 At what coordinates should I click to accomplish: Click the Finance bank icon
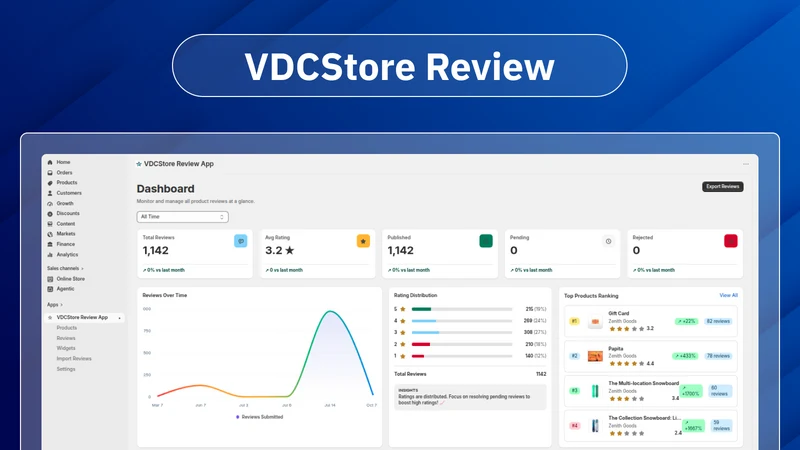pos(50,244)
